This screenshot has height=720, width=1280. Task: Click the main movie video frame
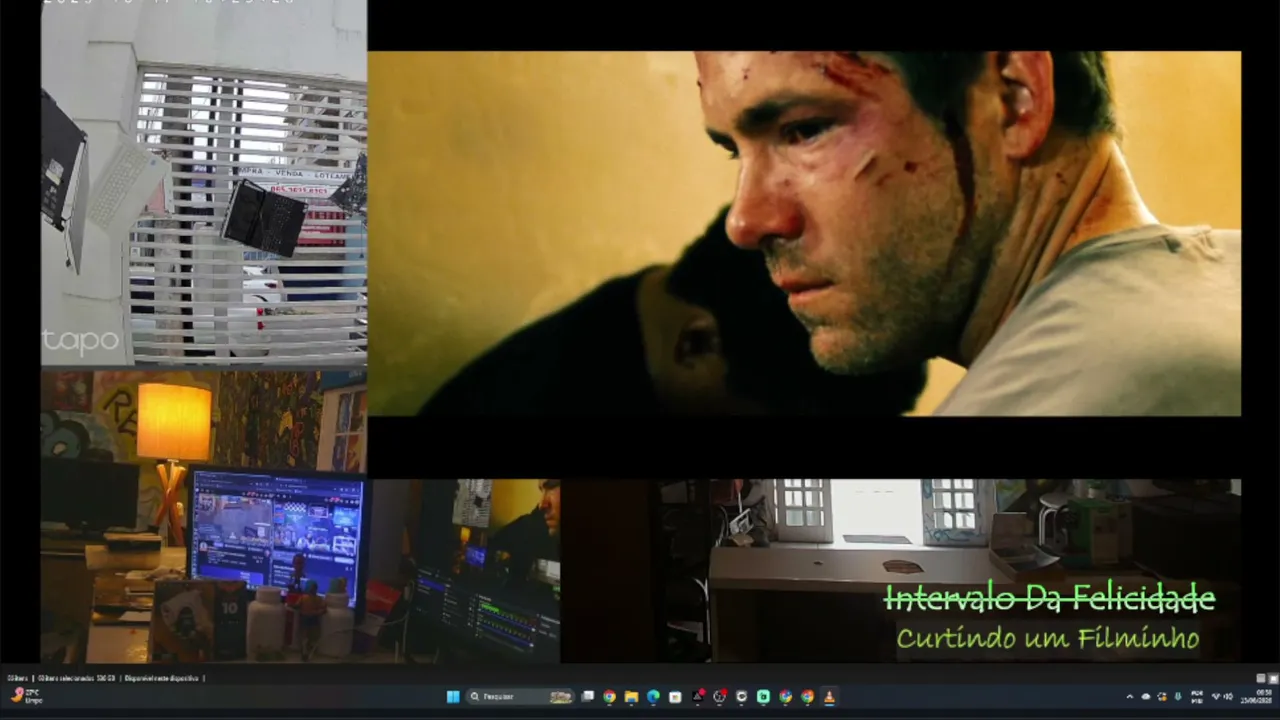click(x=804, y=233)
